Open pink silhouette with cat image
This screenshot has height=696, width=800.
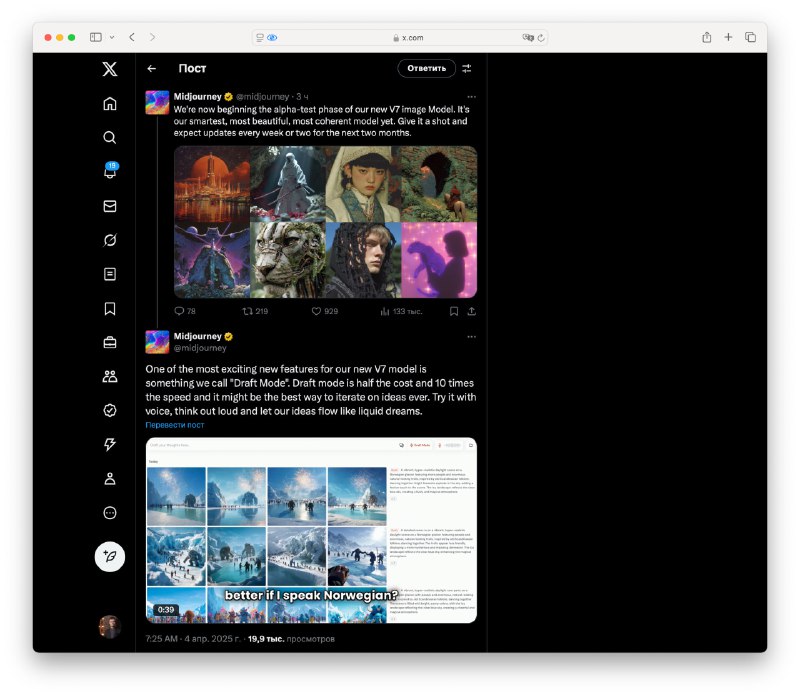coord(439,260)
